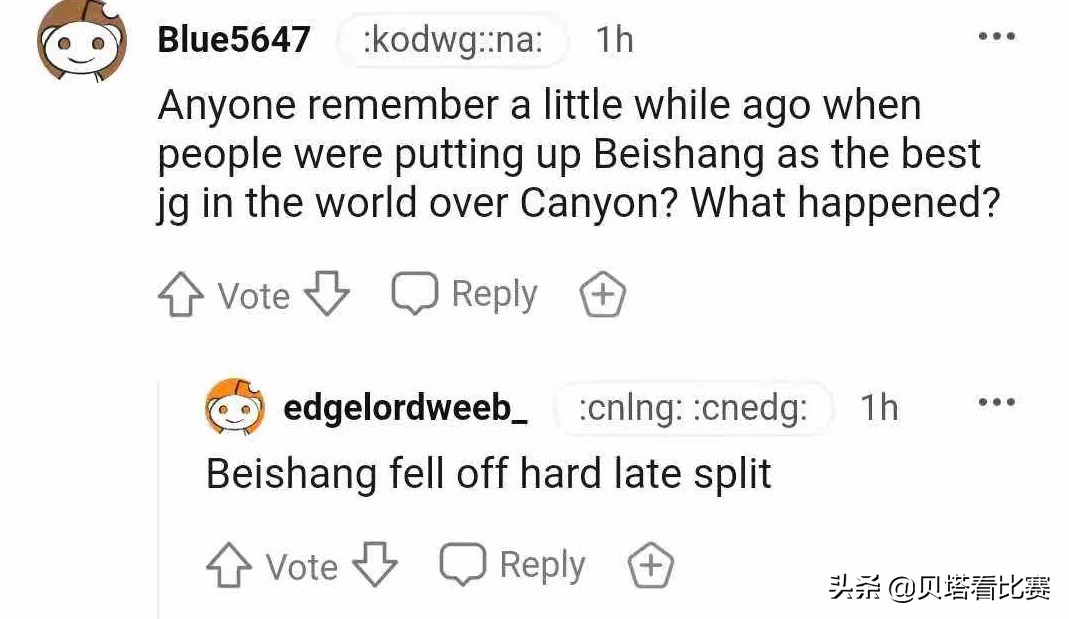Reply to Blue5647's comment

point(465,294)
